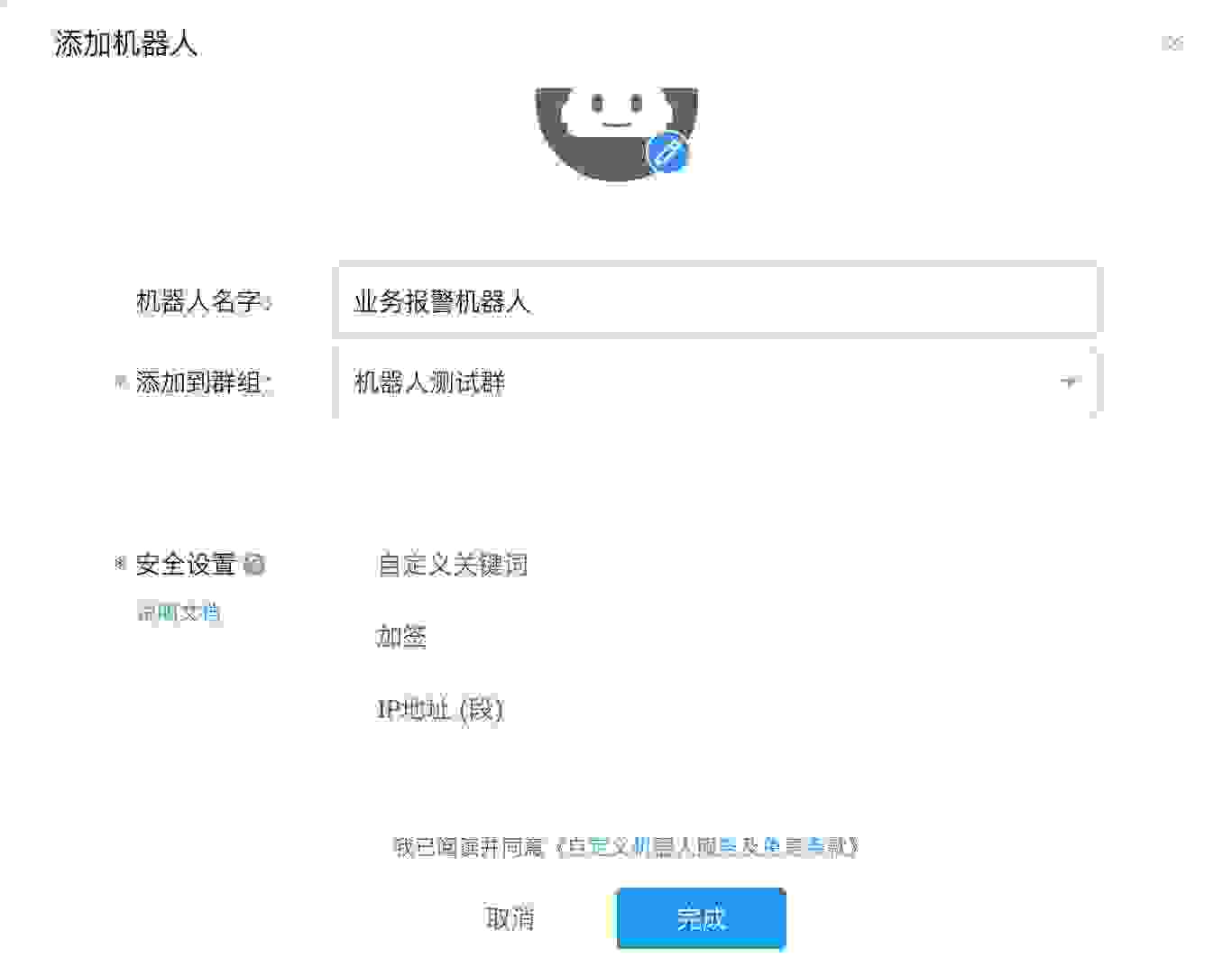Focus the 业务报警机器人 name field
1232x967 pixels.
point(717,300)
